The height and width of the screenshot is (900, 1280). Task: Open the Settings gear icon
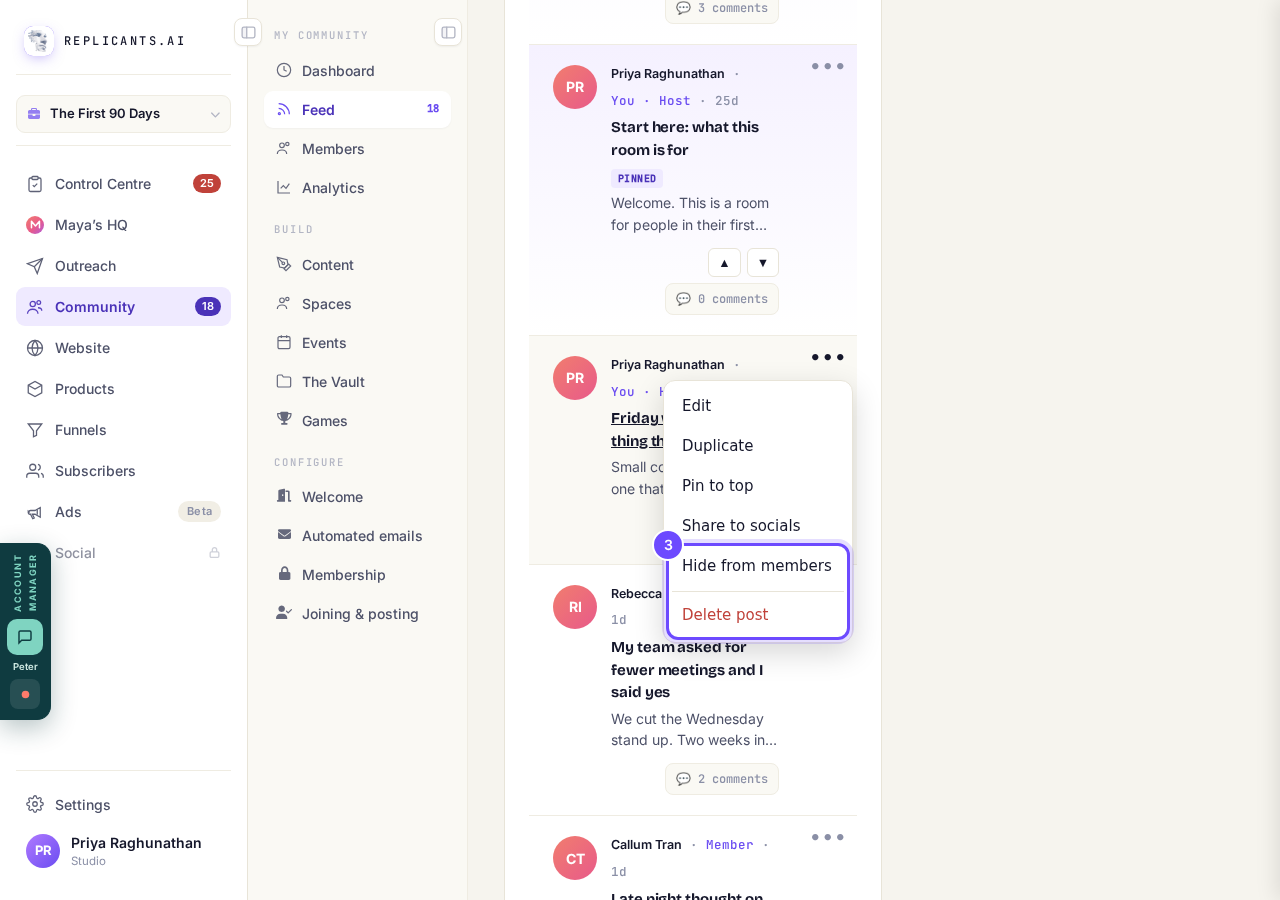click(35, 804)
